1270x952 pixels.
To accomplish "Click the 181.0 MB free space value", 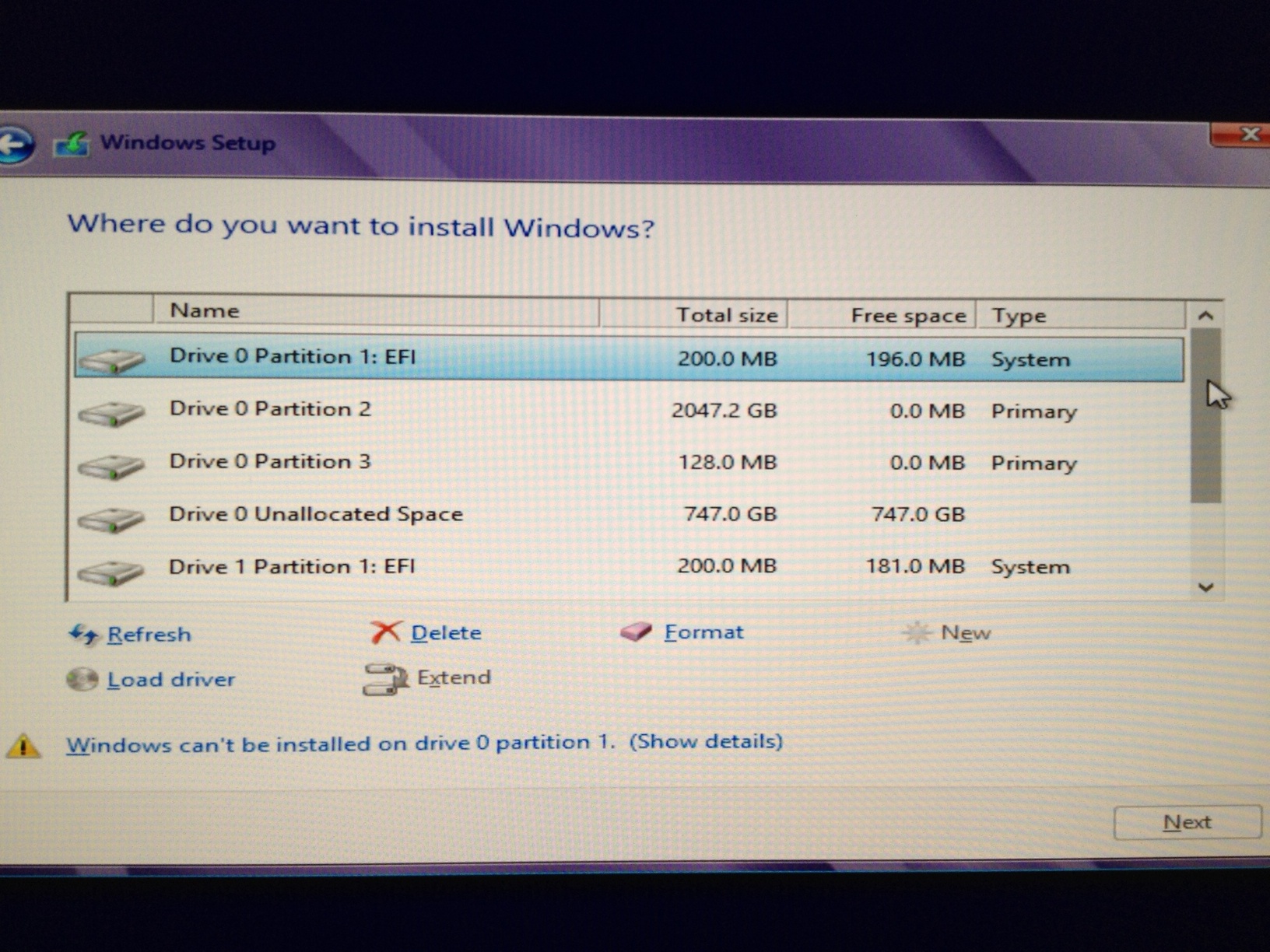I will tap(915, 566).
